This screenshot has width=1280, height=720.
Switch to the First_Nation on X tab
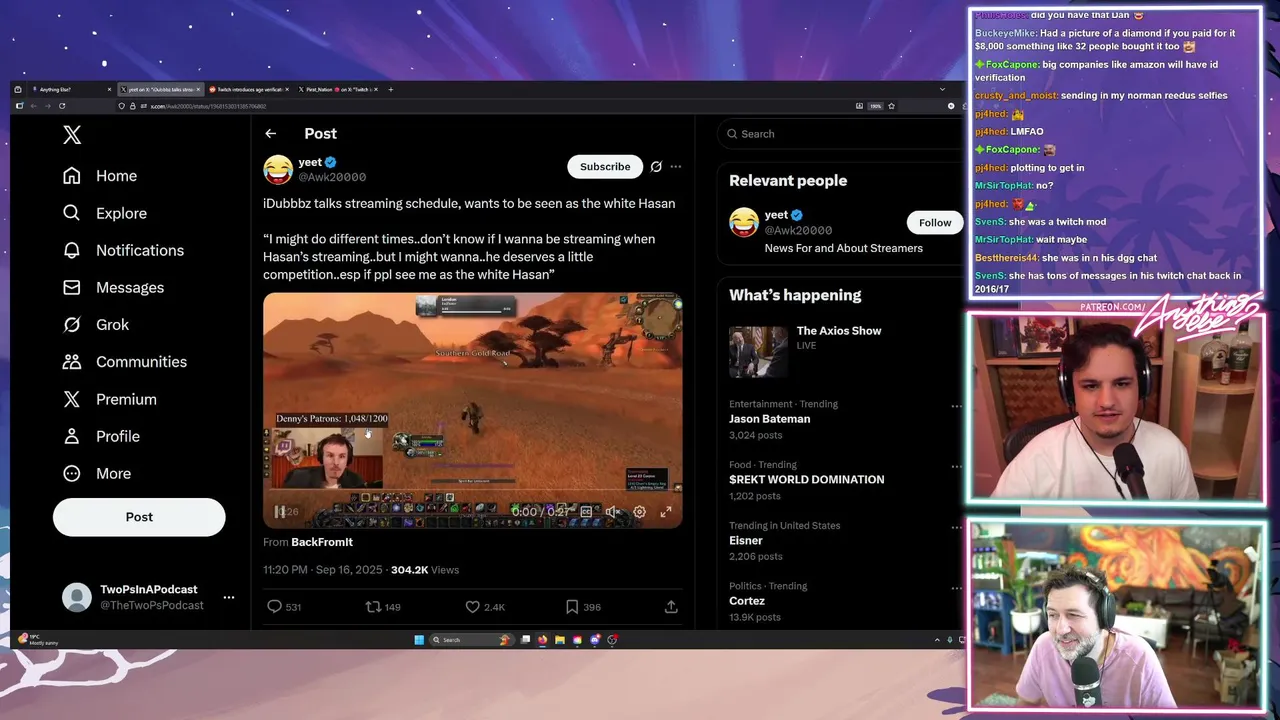point(337,89)
